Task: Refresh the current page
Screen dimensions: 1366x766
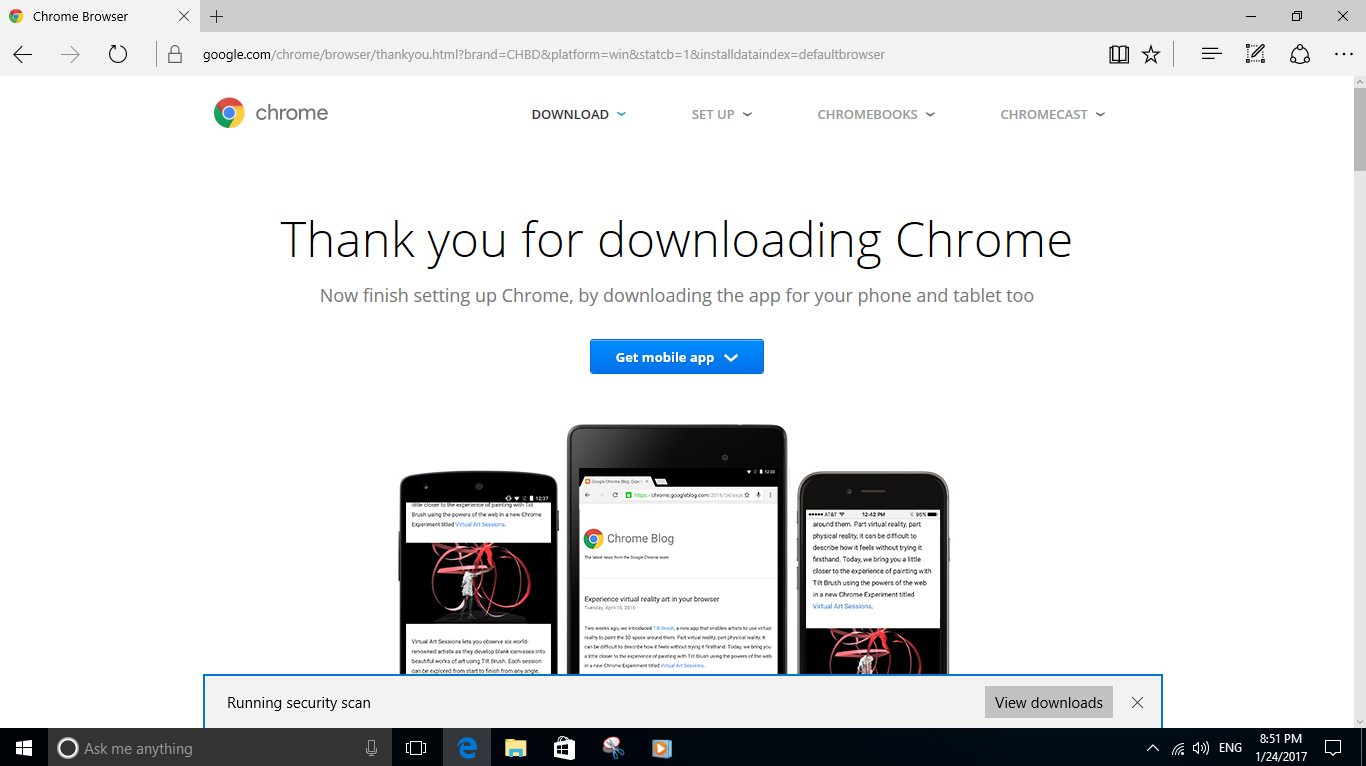Action: point(118,54)
